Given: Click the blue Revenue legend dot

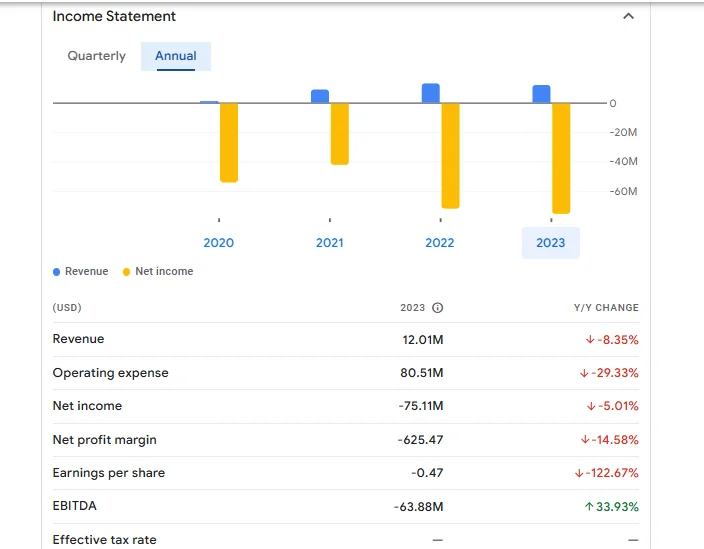Looking at the screenshot, I should [x=57, y=272].
